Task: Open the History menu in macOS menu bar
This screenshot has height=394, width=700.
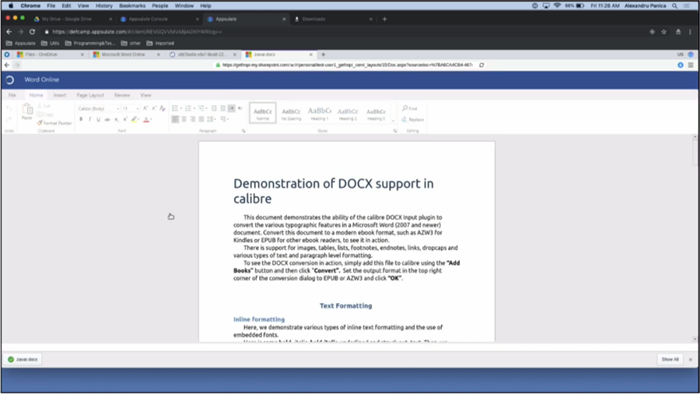Action: tap(104, 6)
